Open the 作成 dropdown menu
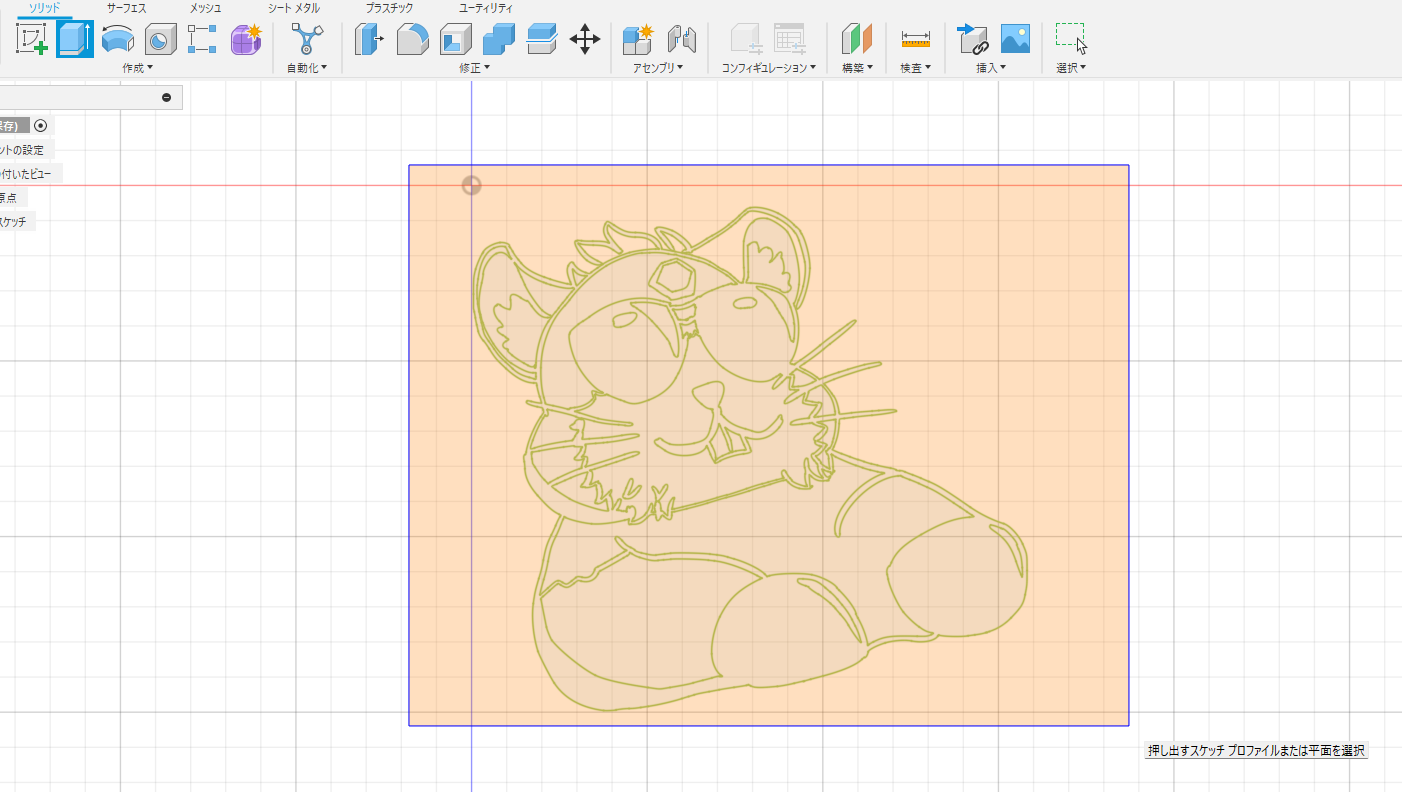The width and height of the screenshot is (1402, 792). tap(137, 68)
